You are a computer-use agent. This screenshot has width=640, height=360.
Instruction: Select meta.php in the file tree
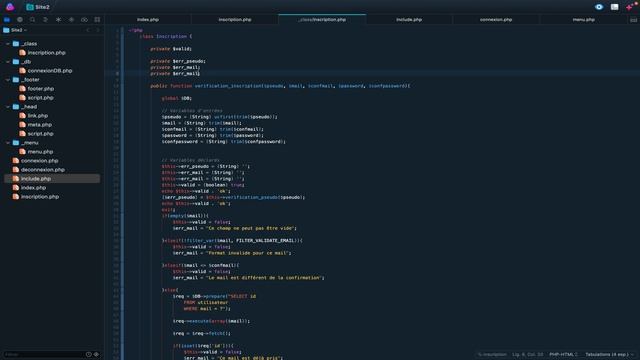pos(39,124)
